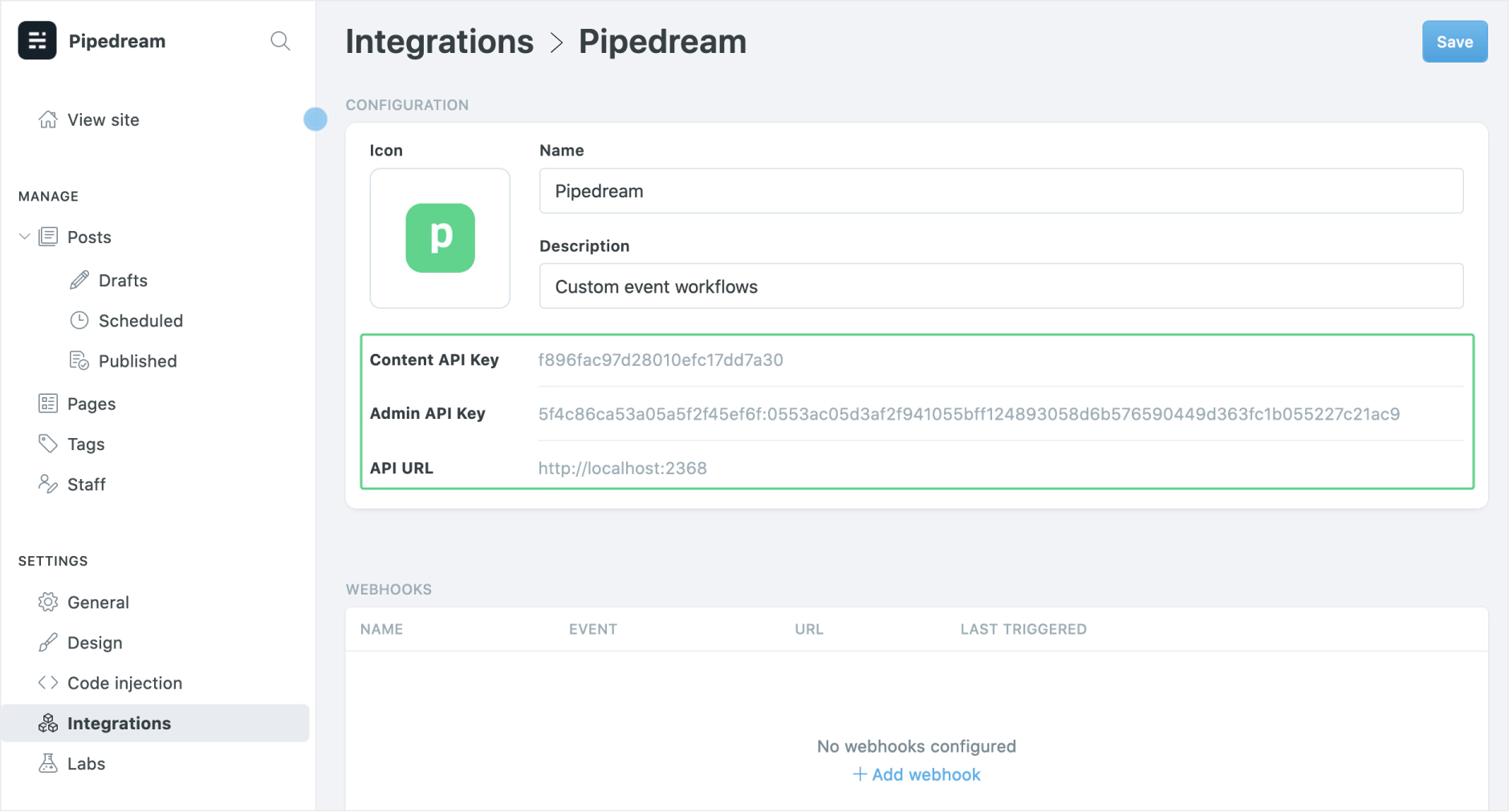
Task: Click the Admin API Key value
Action: click(x=968, y=414)
